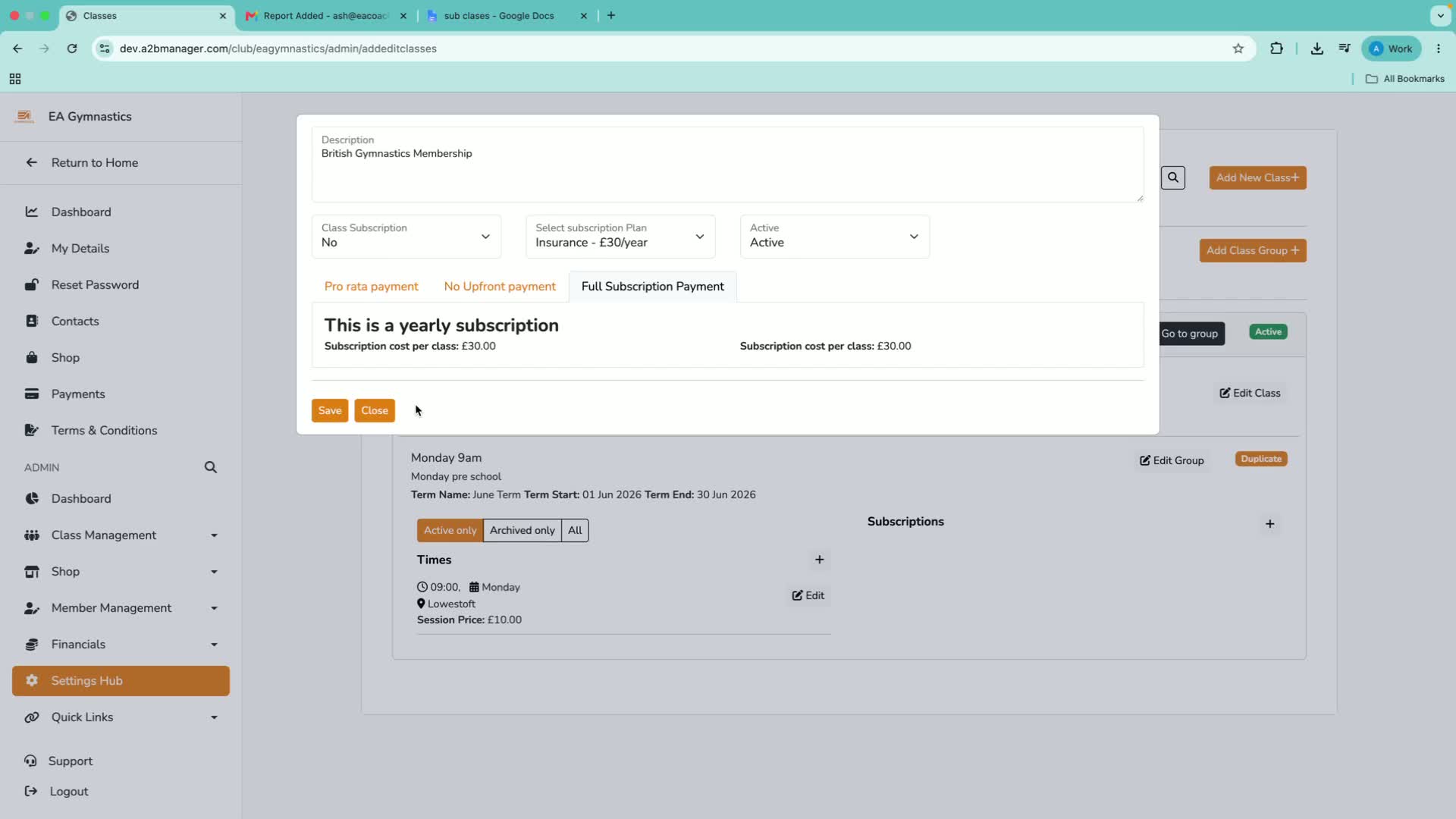Click the plus icon next to Times
The height and width of the screenshot is (819, 1456).
click(x=819, y=560)
